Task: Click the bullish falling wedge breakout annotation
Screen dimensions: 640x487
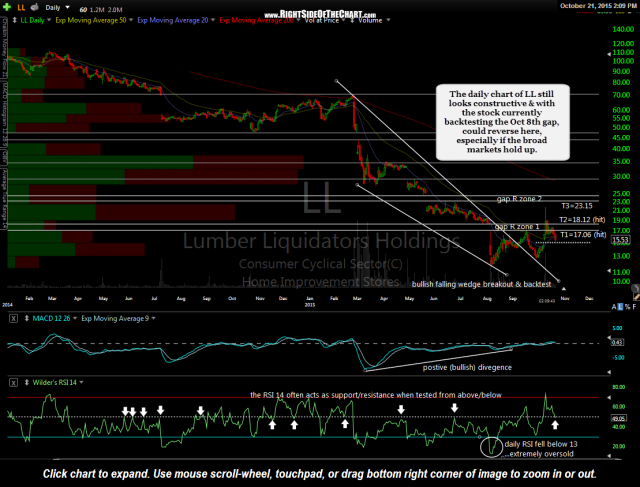Action: pos(481,284)
